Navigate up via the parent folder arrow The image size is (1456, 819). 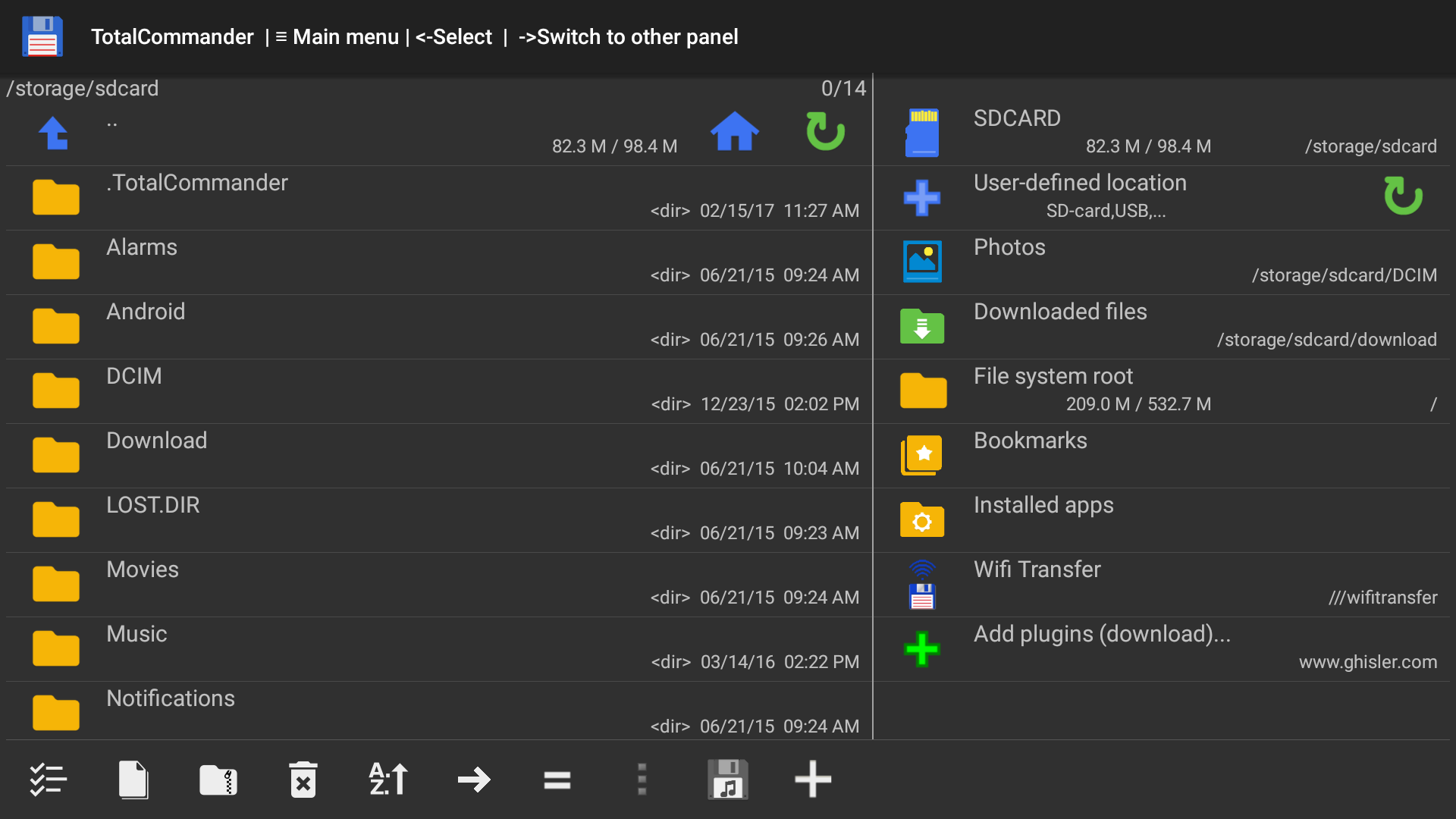[55, 133]
